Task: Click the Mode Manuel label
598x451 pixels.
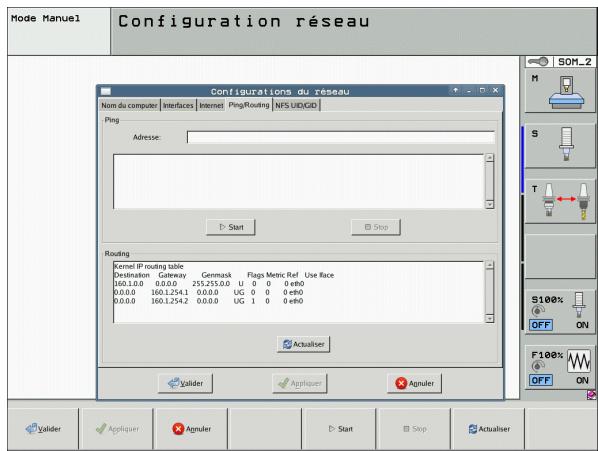Action: [x=45, y=18]
